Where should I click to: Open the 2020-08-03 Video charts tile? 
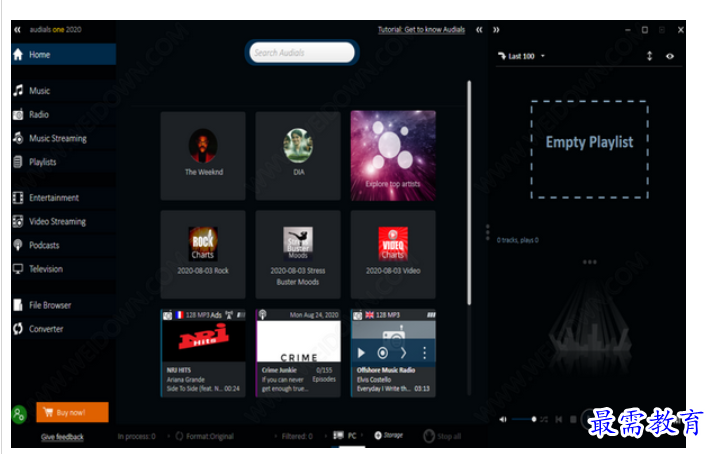tap(393, 254)
